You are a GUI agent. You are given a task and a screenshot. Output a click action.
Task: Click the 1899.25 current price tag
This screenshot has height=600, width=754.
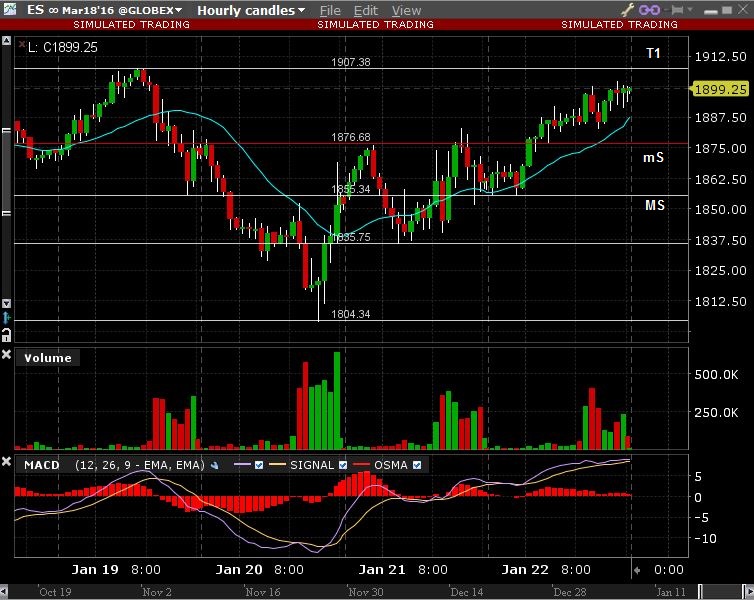point(720,89)
